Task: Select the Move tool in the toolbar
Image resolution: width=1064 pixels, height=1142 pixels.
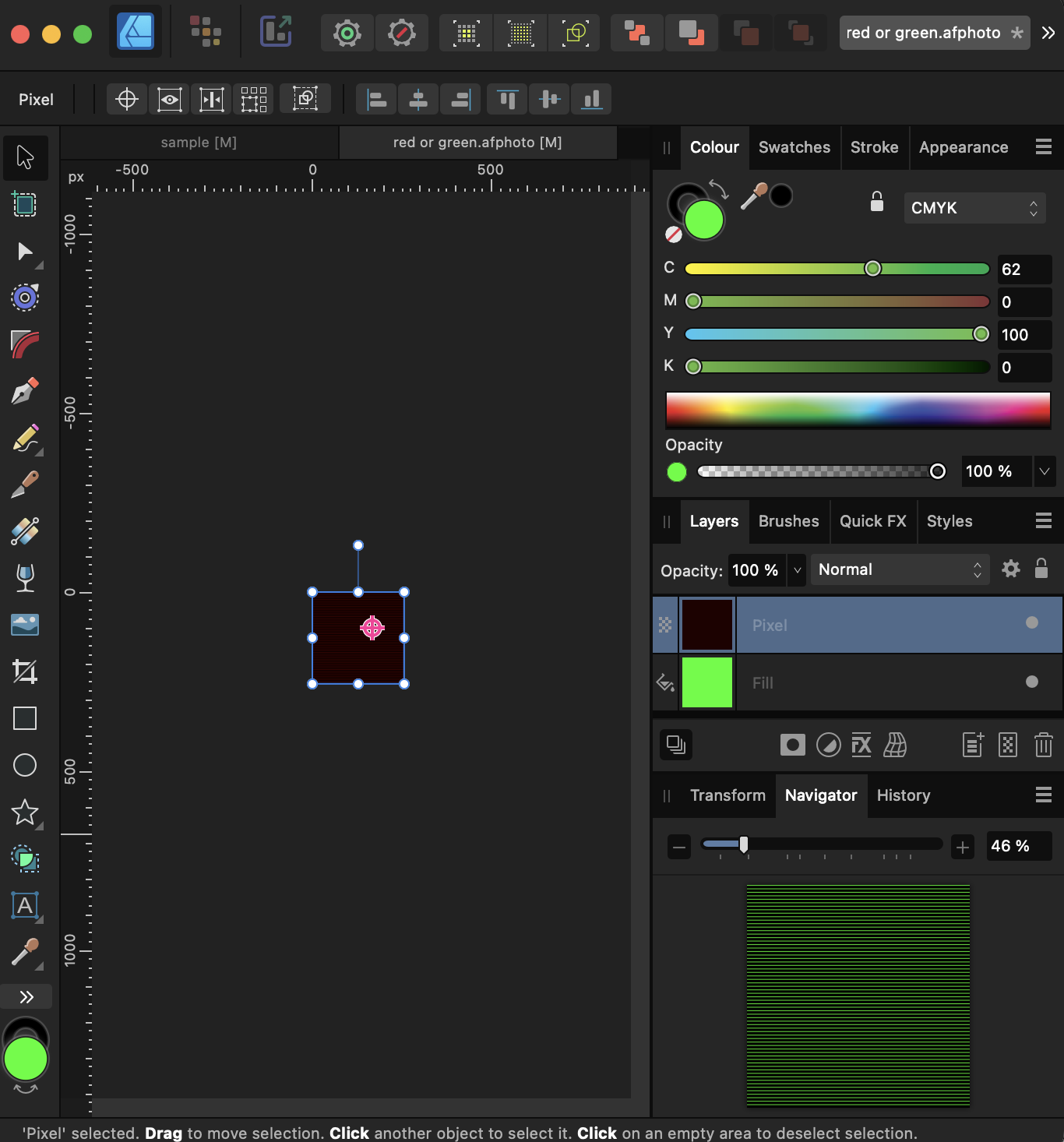Action: pyautogui.click(x=24, y=157)
